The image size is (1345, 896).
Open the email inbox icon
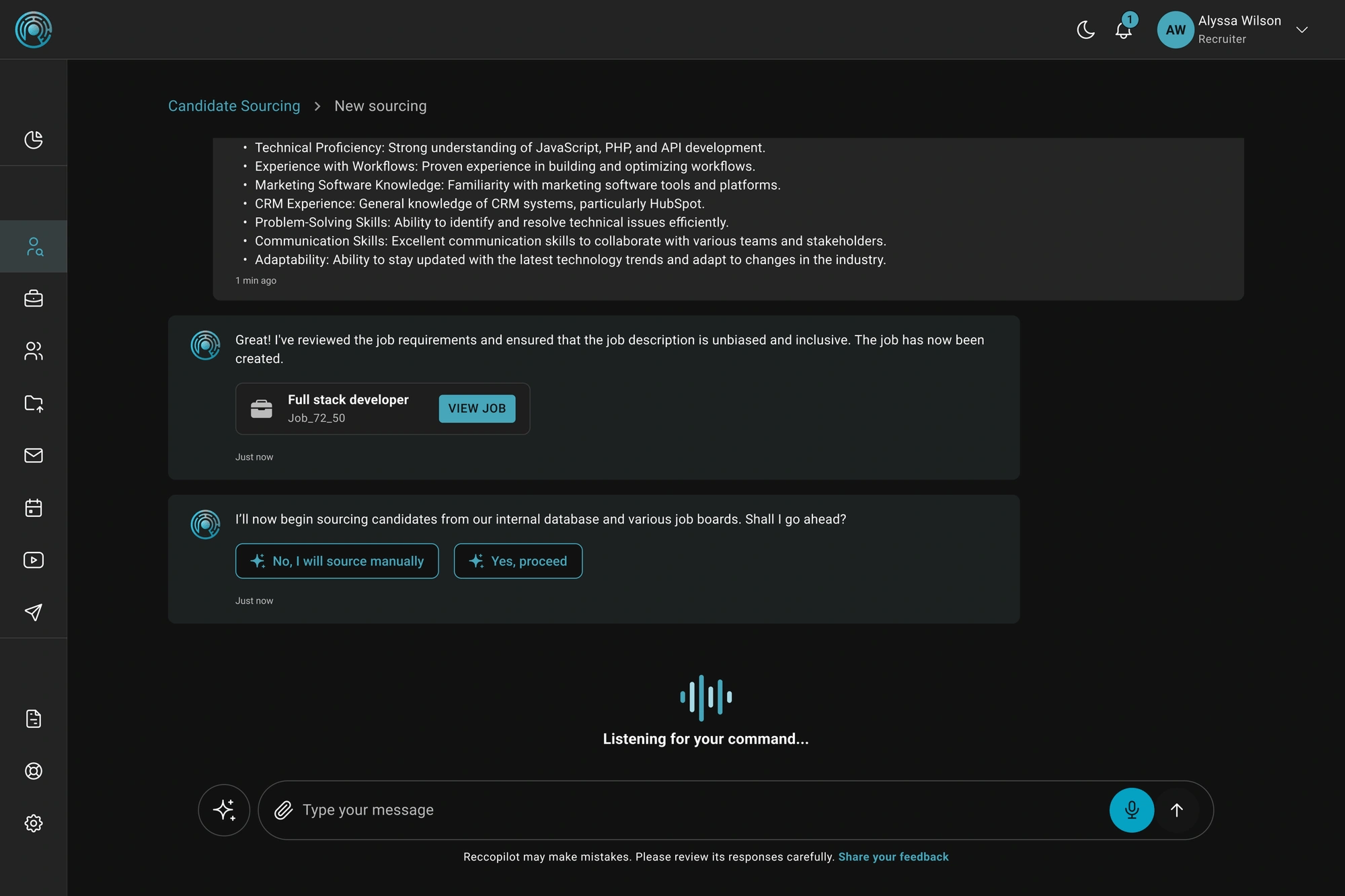pos(34,456)
